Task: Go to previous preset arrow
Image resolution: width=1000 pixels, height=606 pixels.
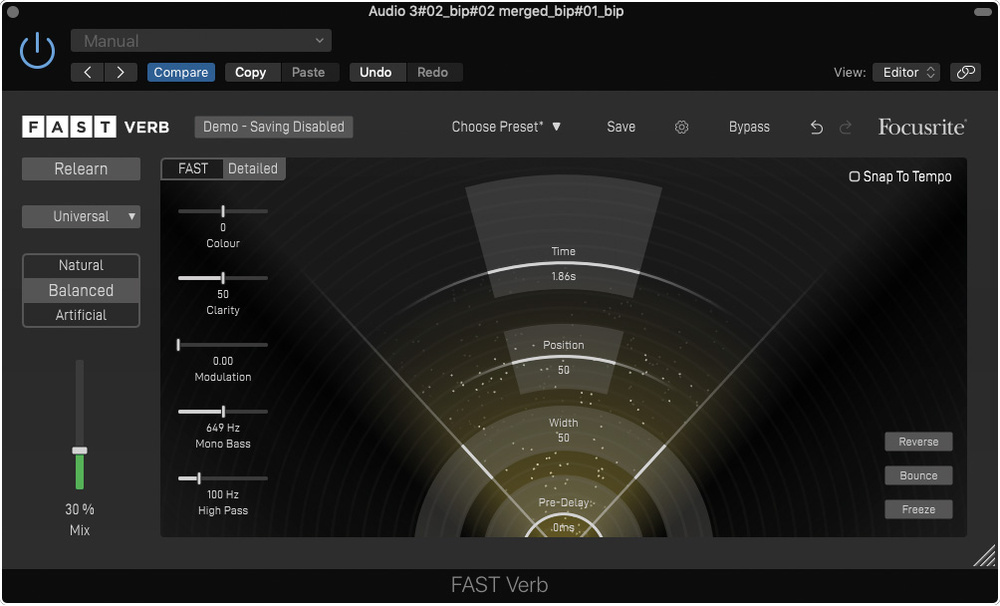Action: (x=87, y=72)
